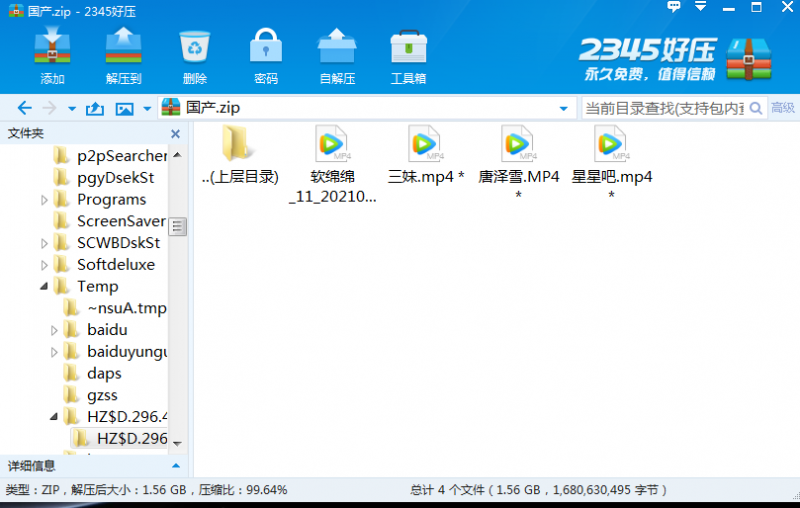Image resolution: width=800 pixels, height=508 pixels.
Task: Expand the Programs folder tree node
Action: click(44, 200)
